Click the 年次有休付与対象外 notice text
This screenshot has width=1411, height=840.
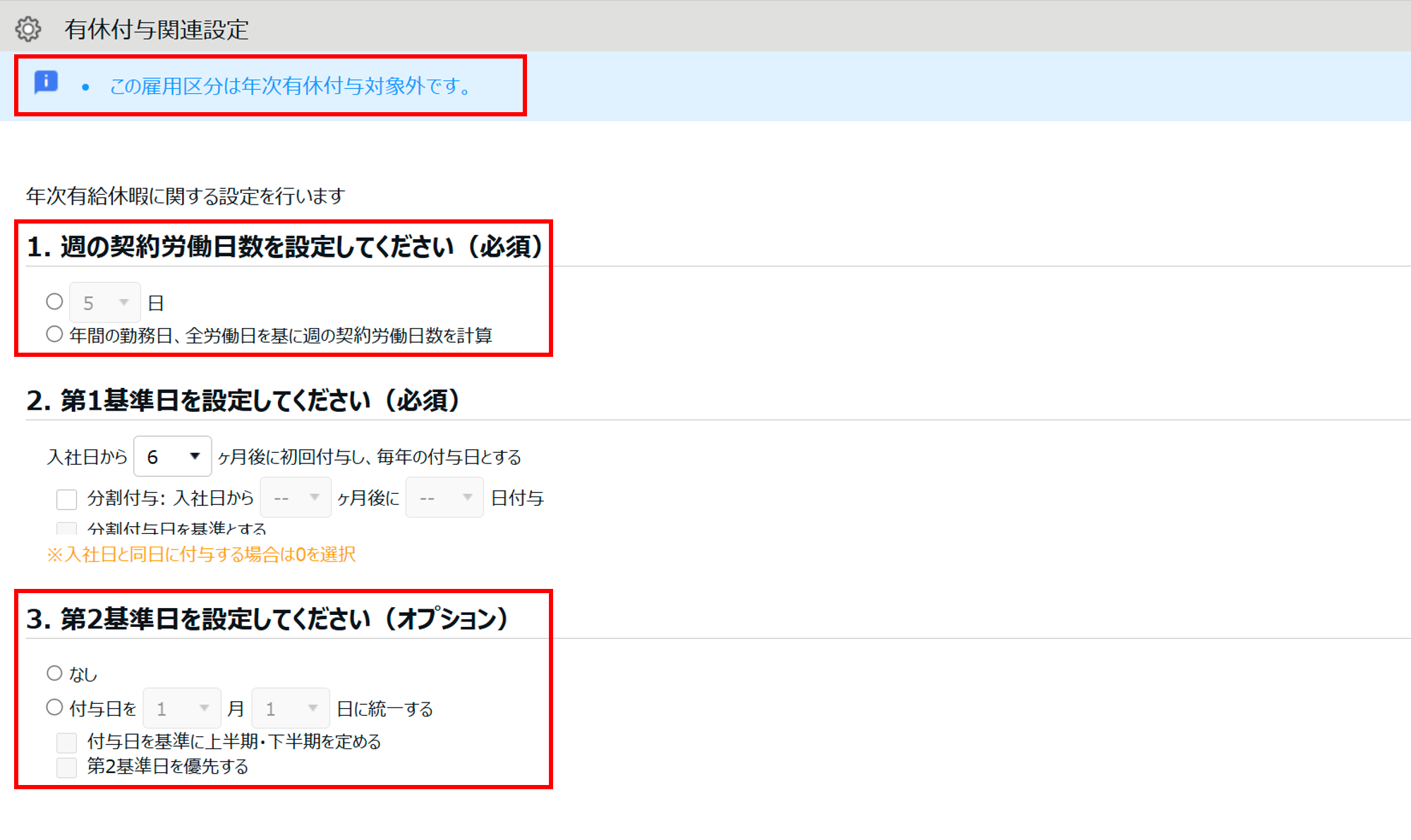290,87
